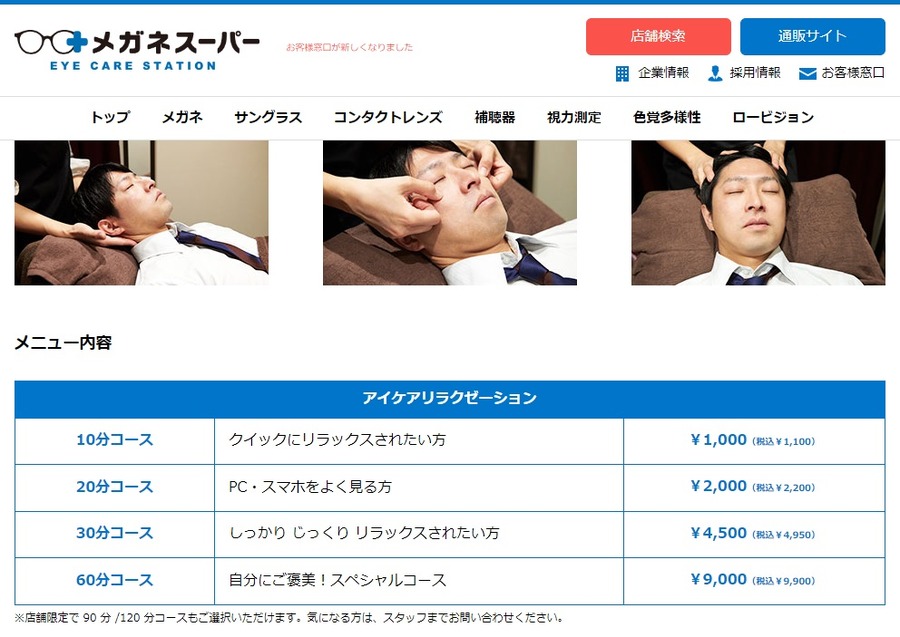Click the envelope icon beside お客様窓口
Image resolution: width=900 pixels, height=637 pixels.
(808, 73)
